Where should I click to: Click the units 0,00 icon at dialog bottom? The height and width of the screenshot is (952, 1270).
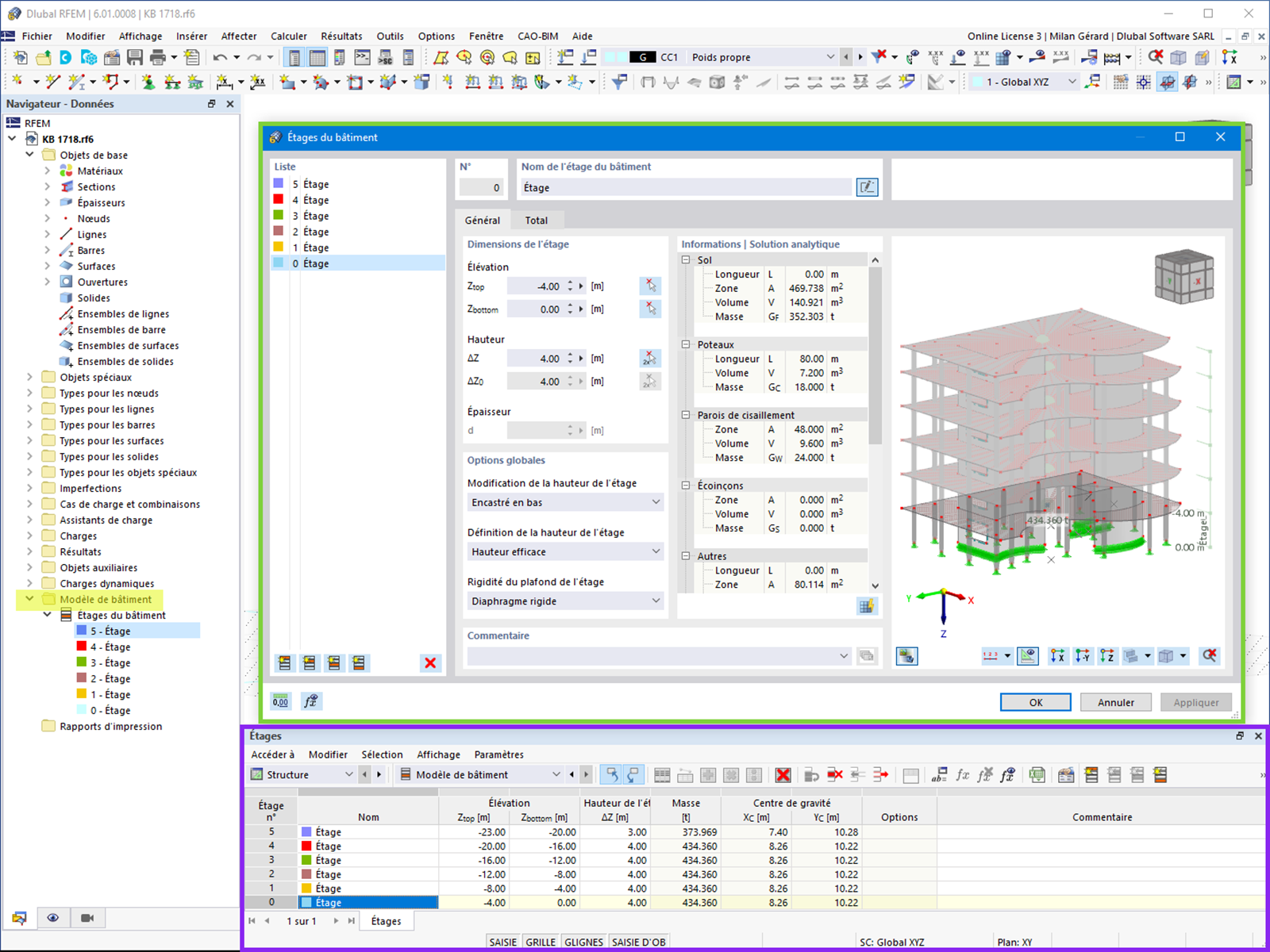[281, 701]
